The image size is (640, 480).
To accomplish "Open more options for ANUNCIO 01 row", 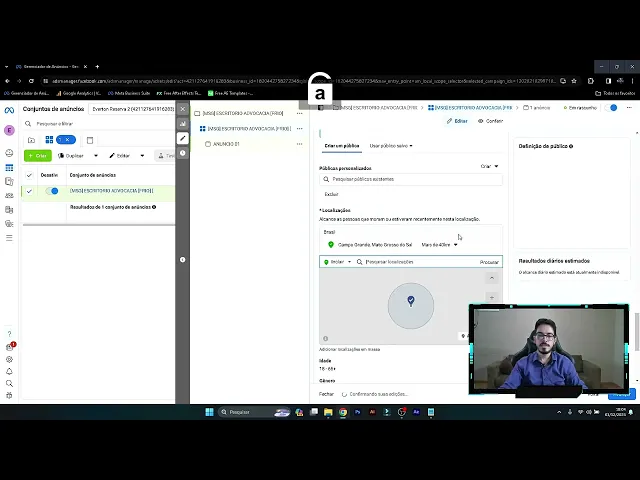I will coord(300,144).
